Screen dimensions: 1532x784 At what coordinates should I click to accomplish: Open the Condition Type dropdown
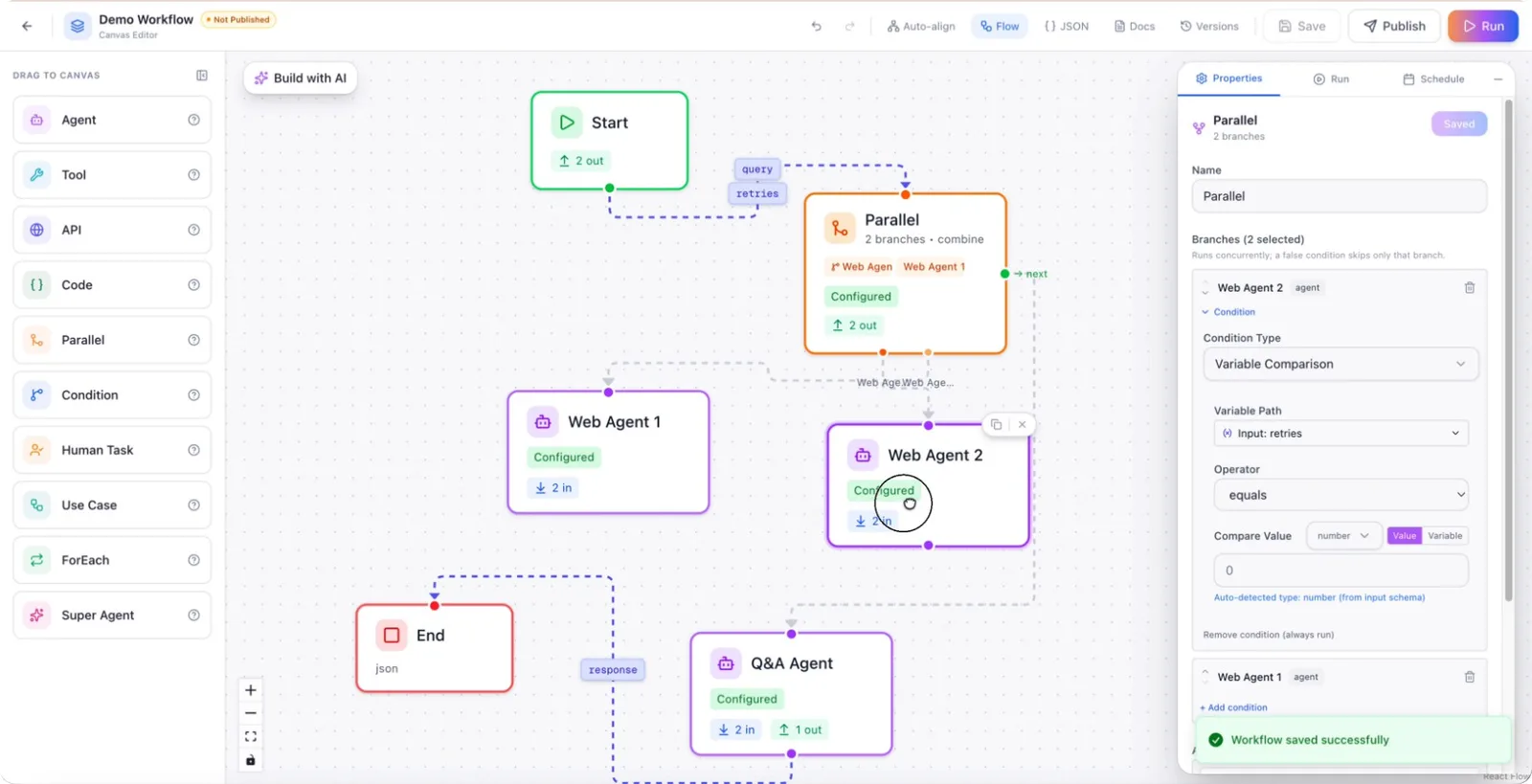(1340, 364)
